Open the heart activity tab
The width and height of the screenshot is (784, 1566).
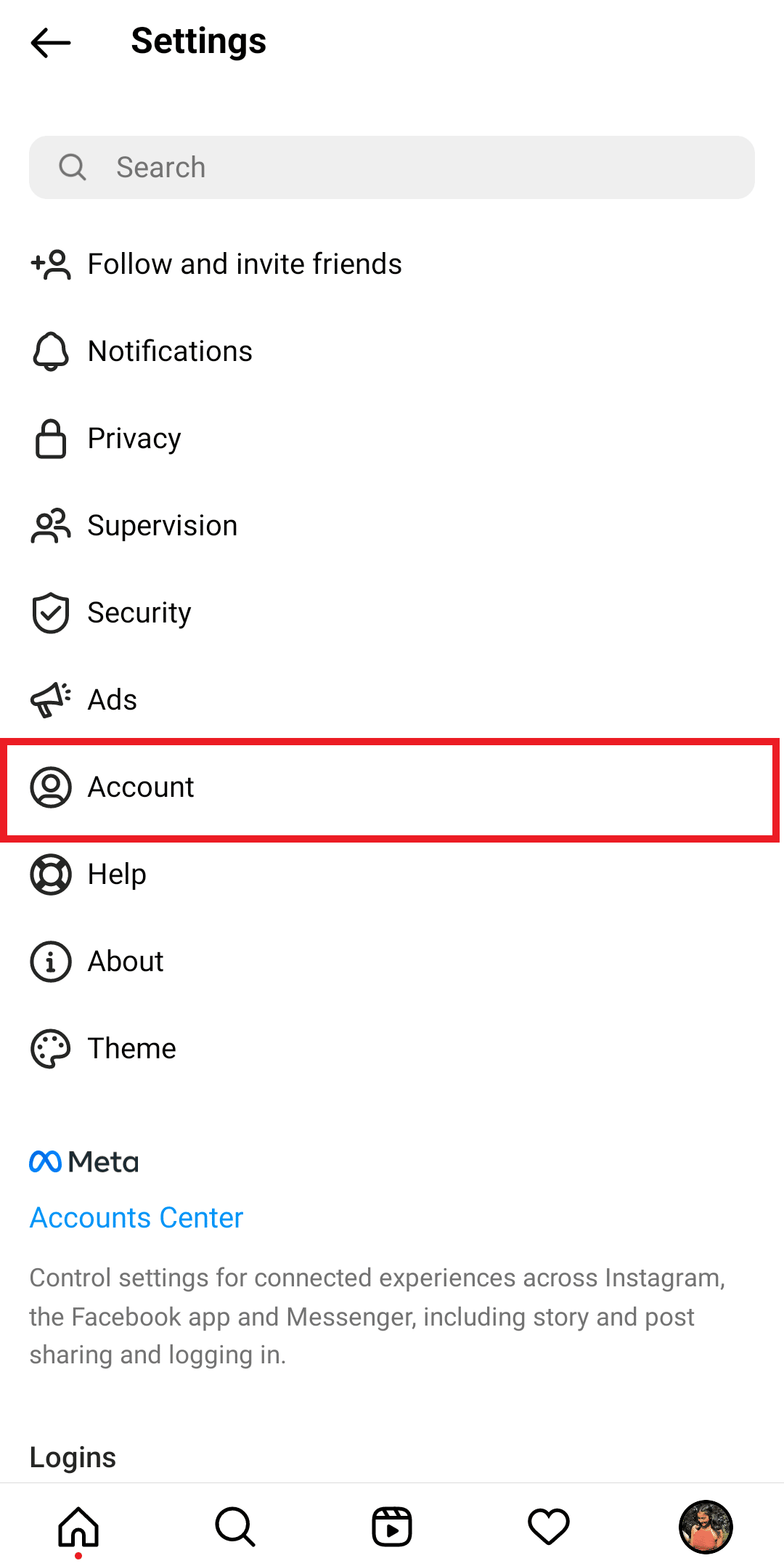click(x=549, y=1527)
